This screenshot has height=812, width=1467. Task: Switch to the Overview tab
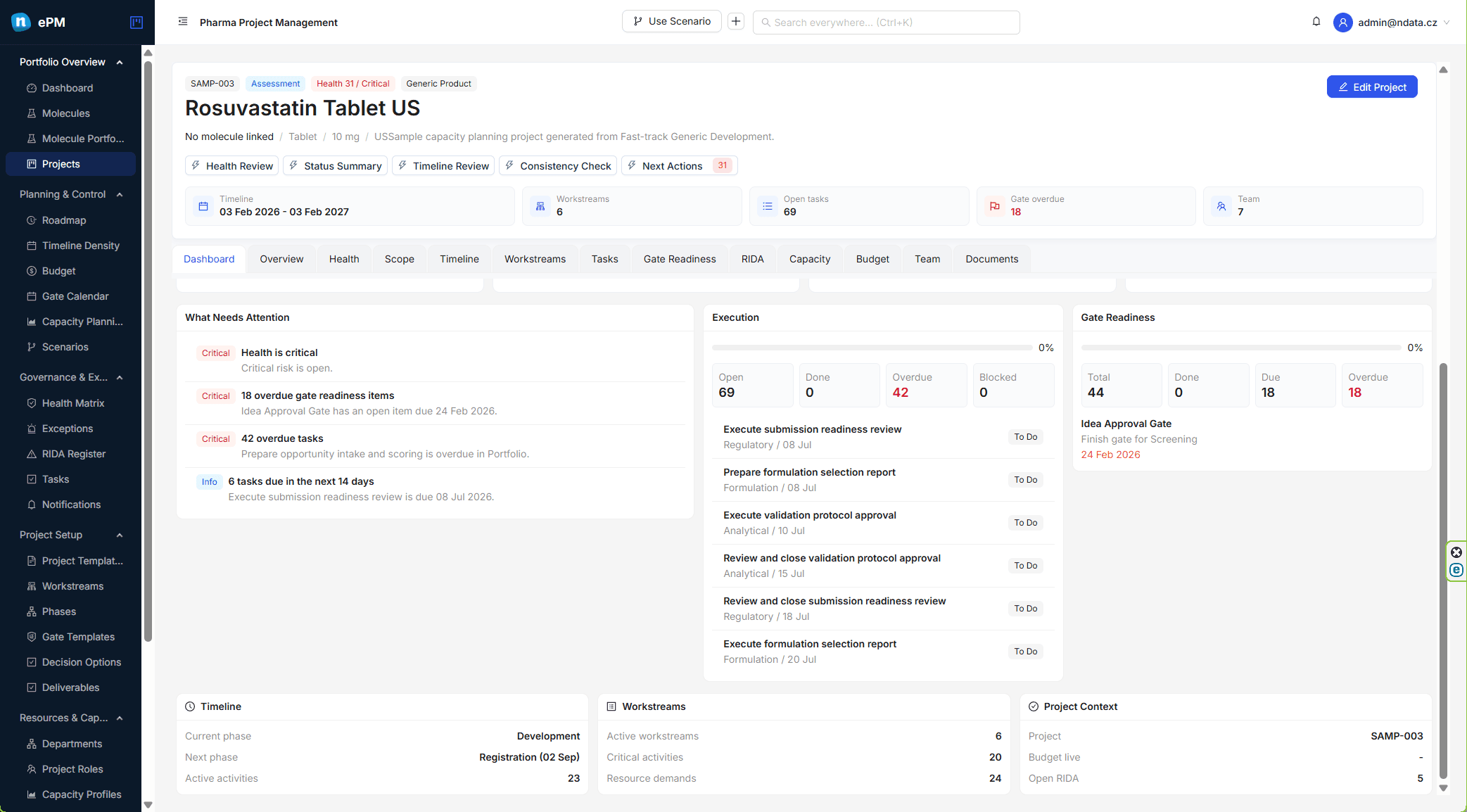pyautogui.click(x=281, y=259)
